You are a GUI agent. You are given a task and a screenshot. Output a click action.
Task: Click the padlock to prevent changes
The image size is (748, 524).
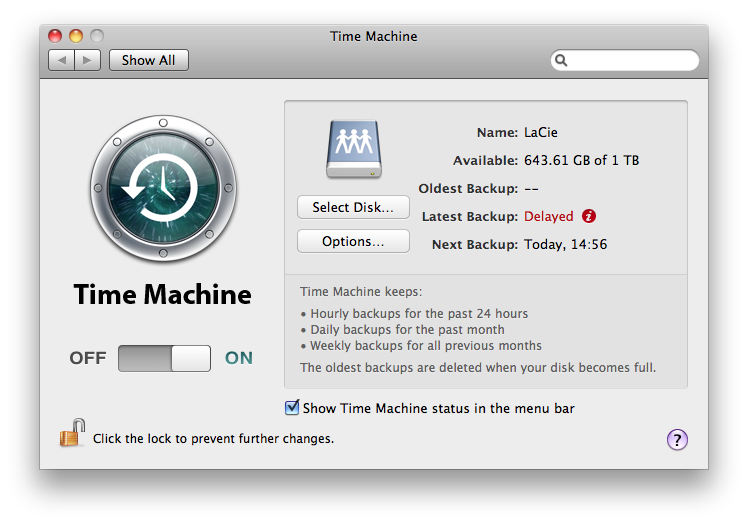[72, 433]
